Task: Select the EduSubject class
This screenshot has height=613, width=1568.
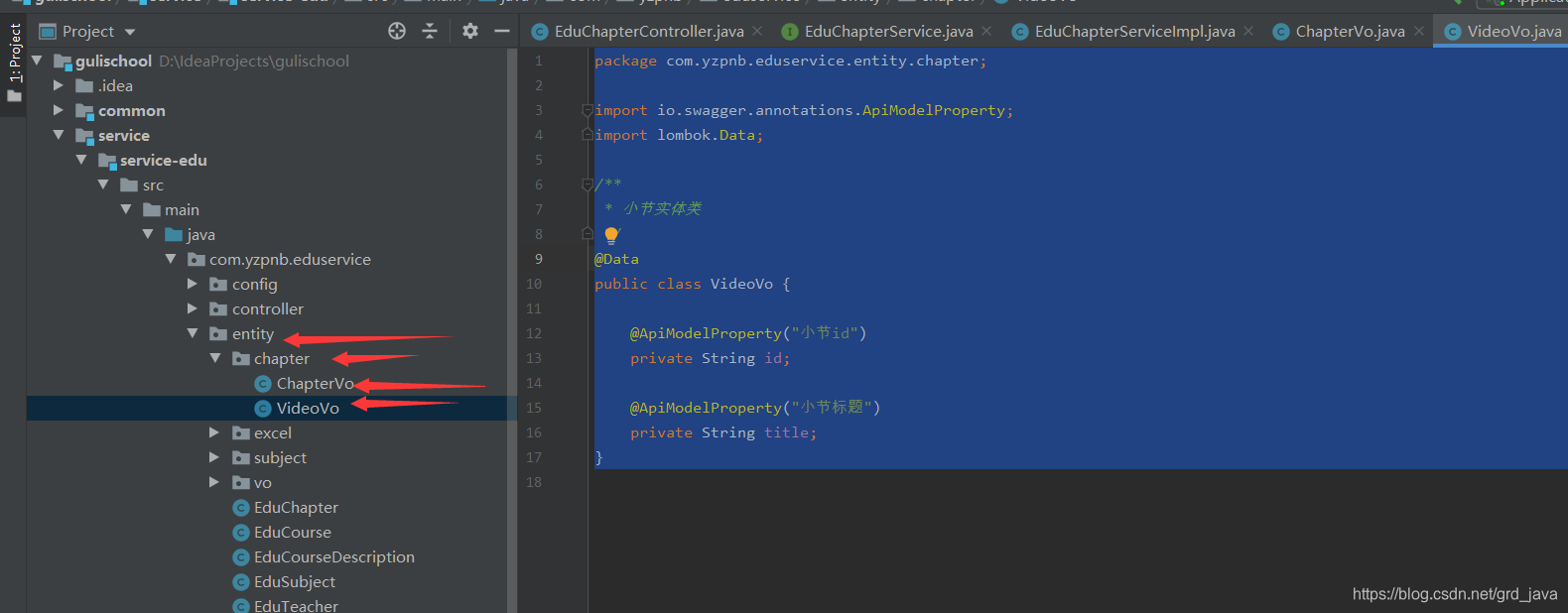Action: [295, 581]
